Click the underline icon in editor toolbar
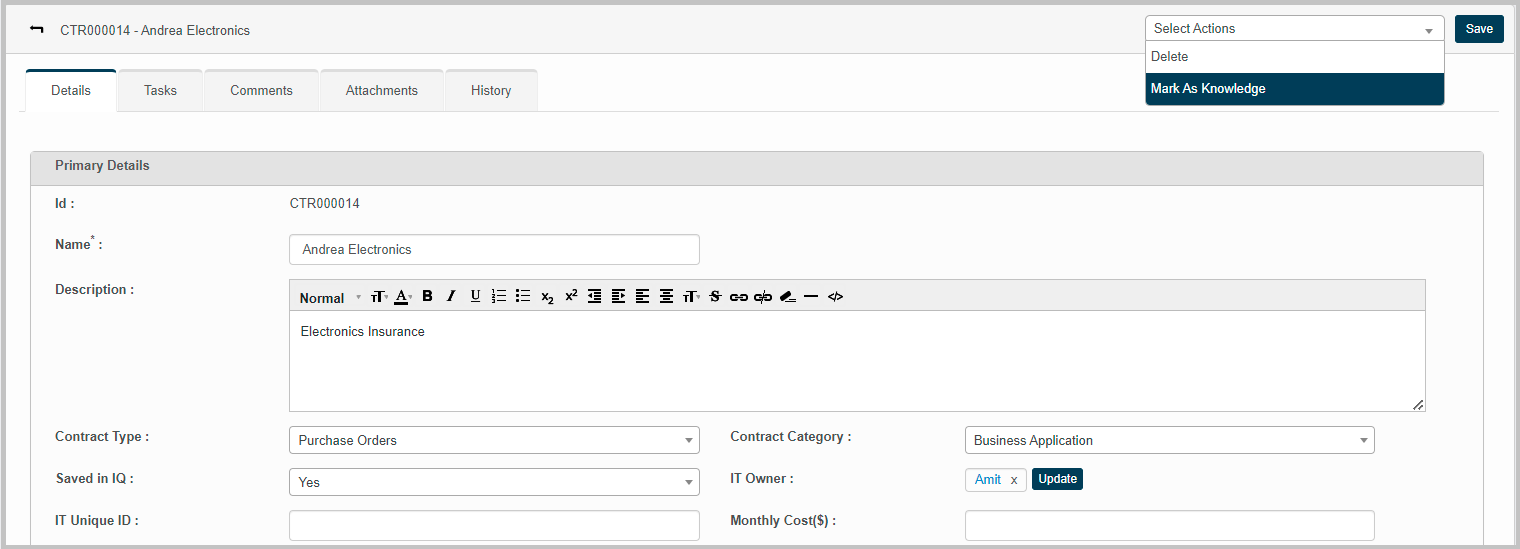 (475, 296)
